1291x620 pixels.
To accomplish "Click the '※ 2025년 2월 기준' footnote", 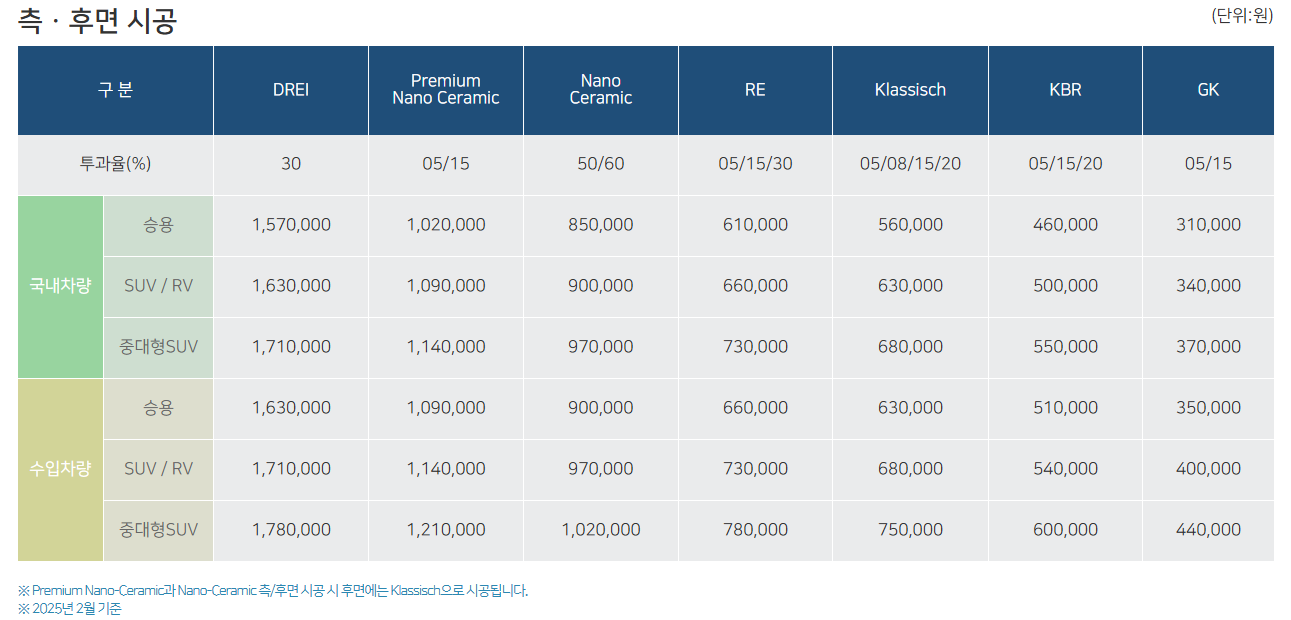I will point(69,608).
